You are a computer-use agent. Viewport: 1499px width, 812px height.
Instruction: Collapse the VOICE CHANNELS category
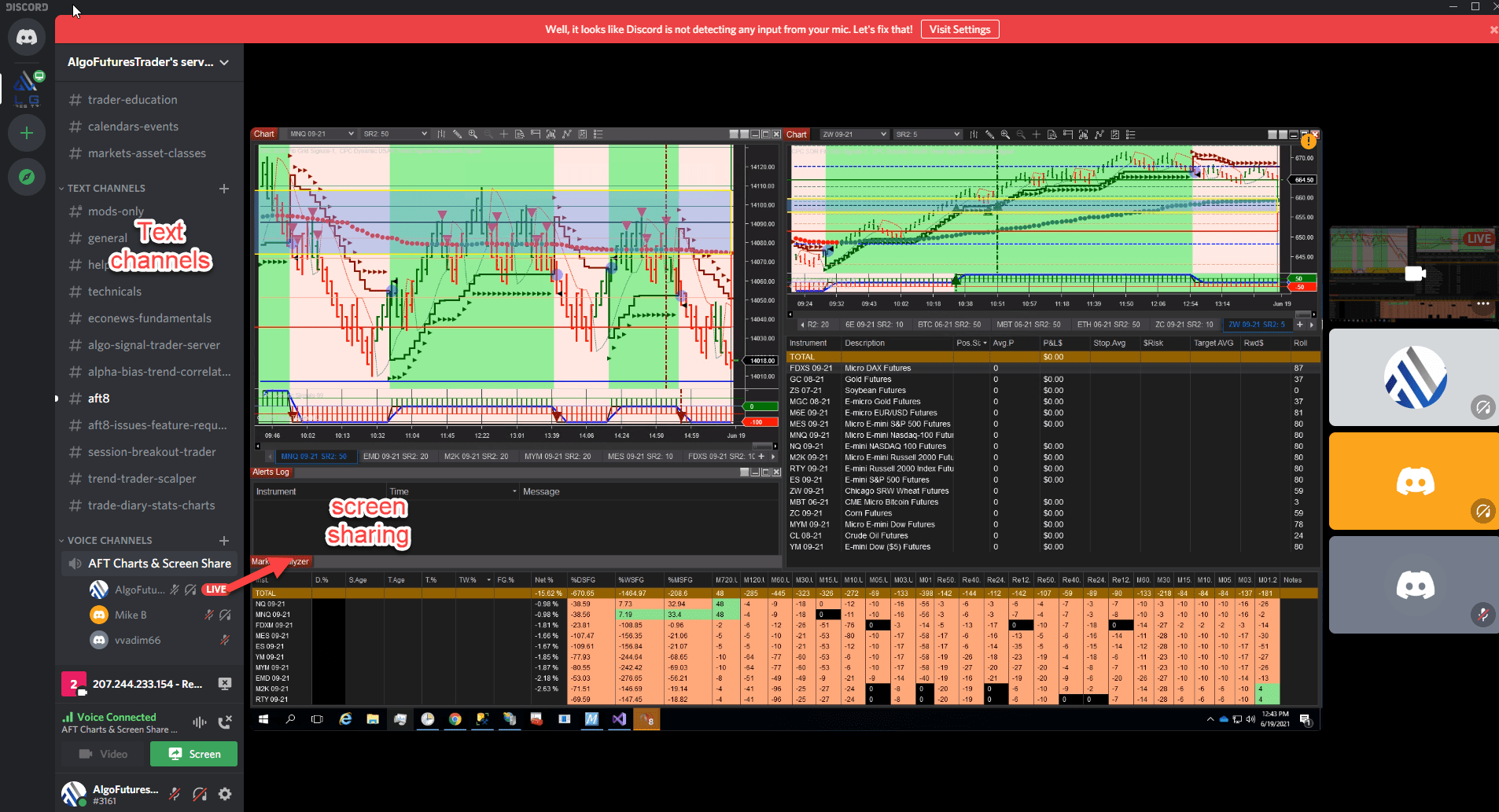105,541
